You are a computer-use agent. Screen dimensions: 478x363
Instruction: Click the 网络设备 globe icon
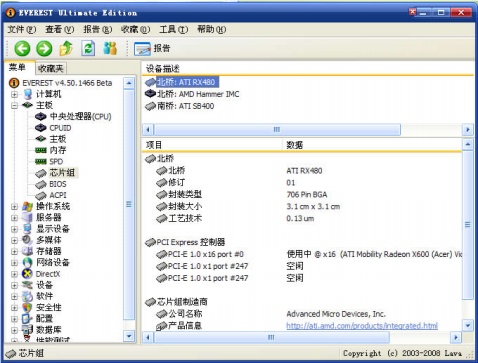pyautogui.click(x=27, y=263)
